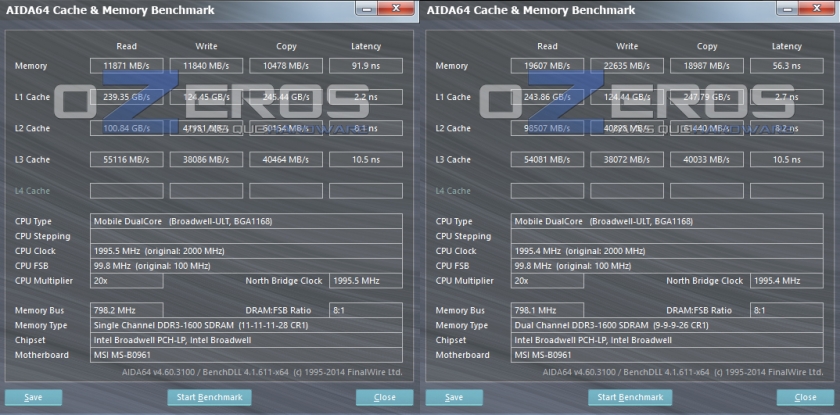This screenshot has width=840, height=415.
Task: Click L1 Cache Copy value 247.79 GB/s
Action: pyautogui.click(x=707, y=97)
